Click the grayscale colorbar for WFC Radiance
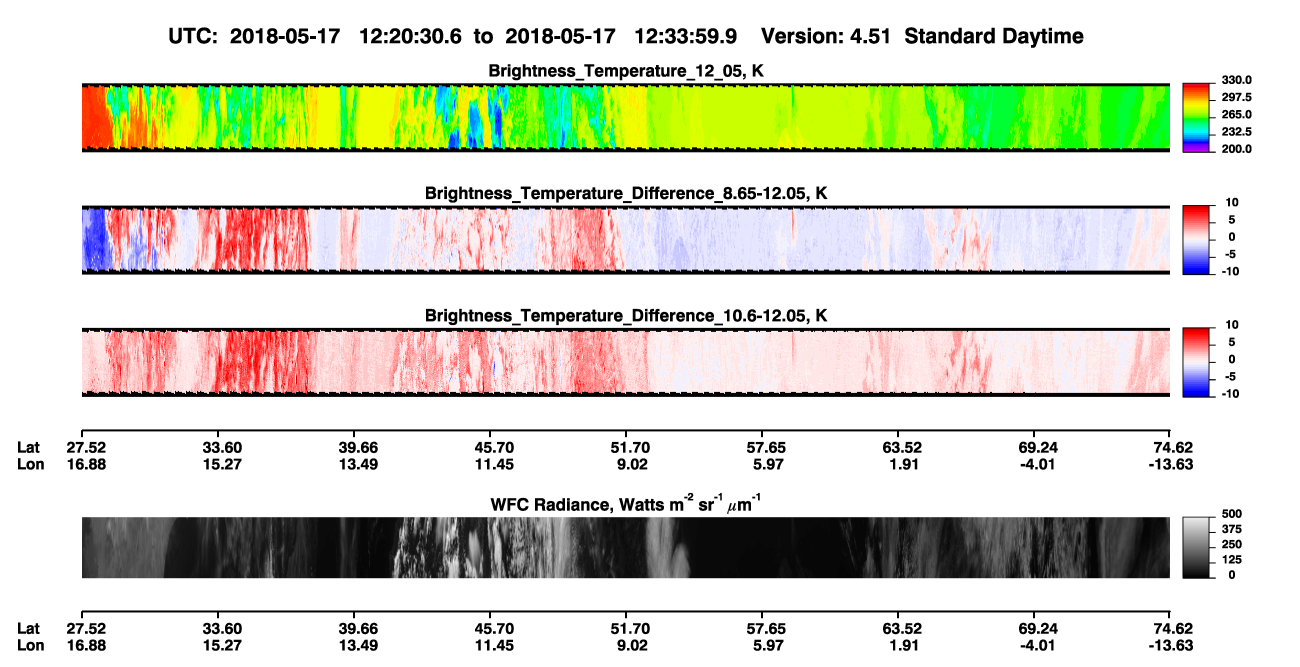 click(1196, 548)
